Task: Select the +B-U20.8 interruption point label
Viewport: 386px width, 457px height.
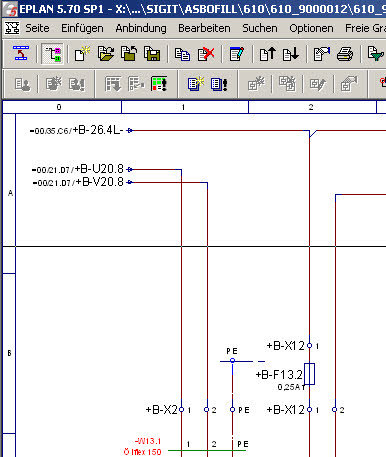Action: click(99, 169)
